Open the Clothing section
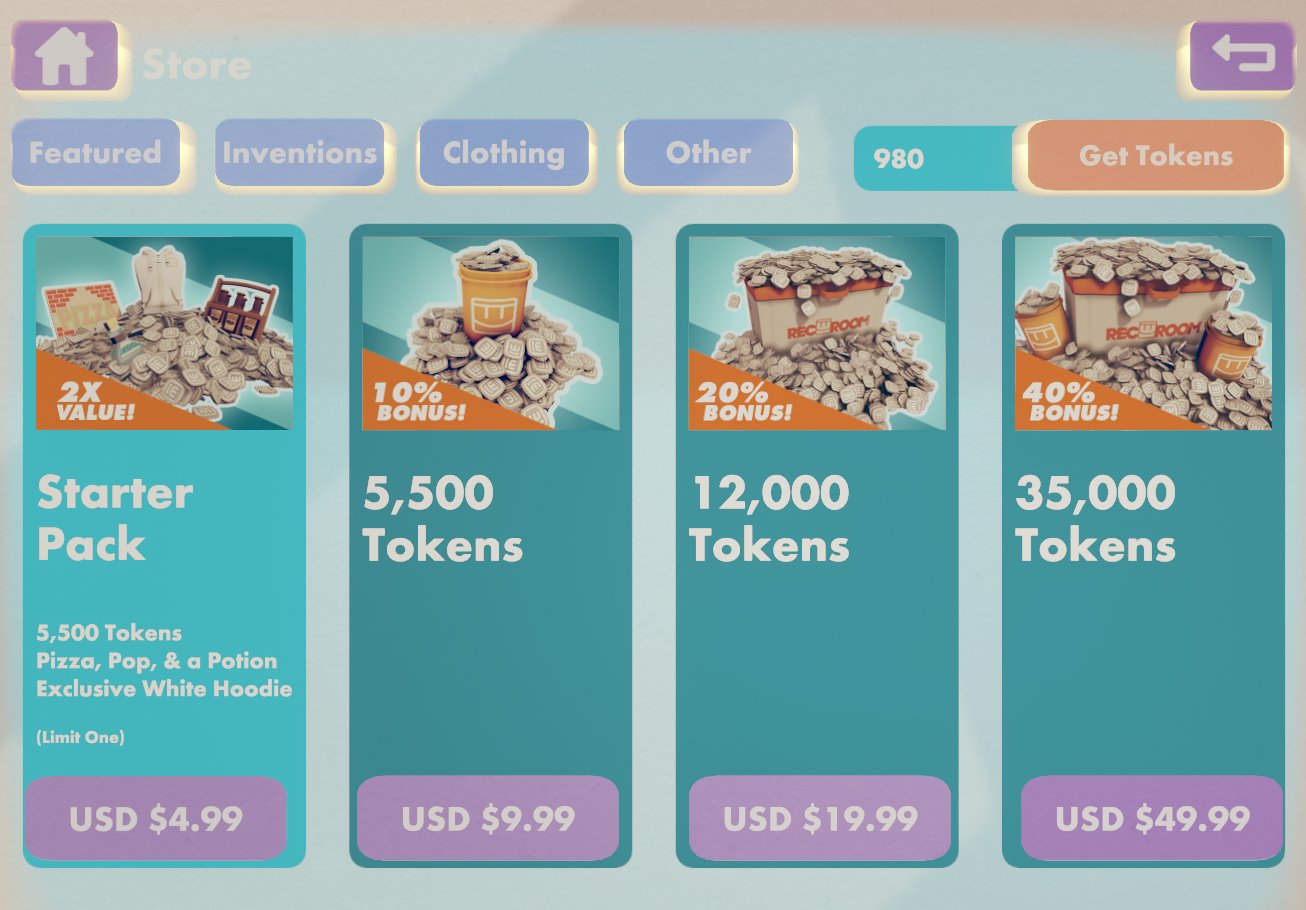Viewport: 1306px width, 910px height. click(x=504, y=153)
